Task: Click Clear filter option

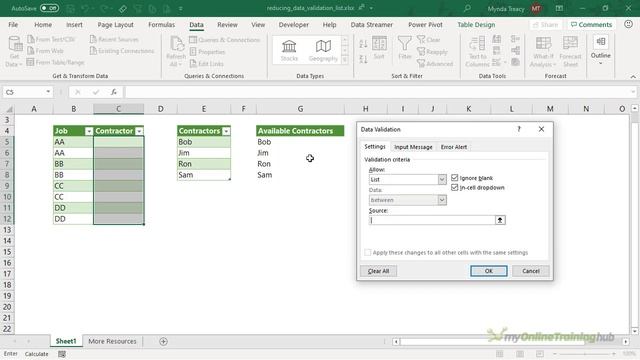Action: (429, 40)
